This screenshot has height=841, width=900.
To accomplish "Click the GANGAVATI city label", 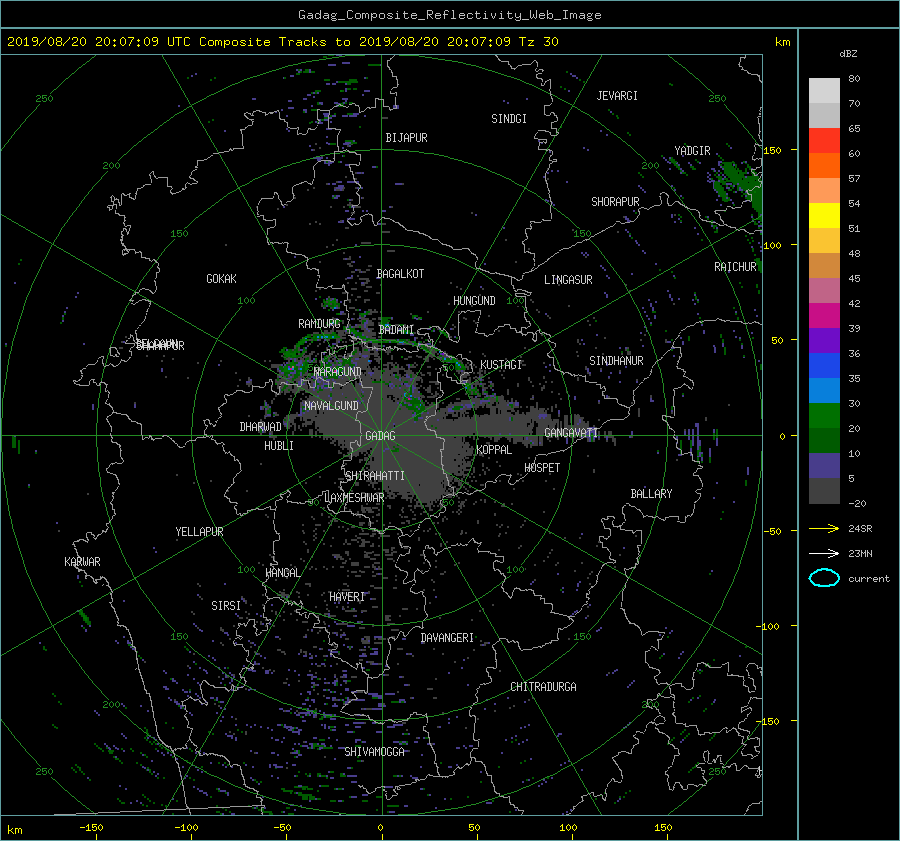I will [x=571, y=432].
